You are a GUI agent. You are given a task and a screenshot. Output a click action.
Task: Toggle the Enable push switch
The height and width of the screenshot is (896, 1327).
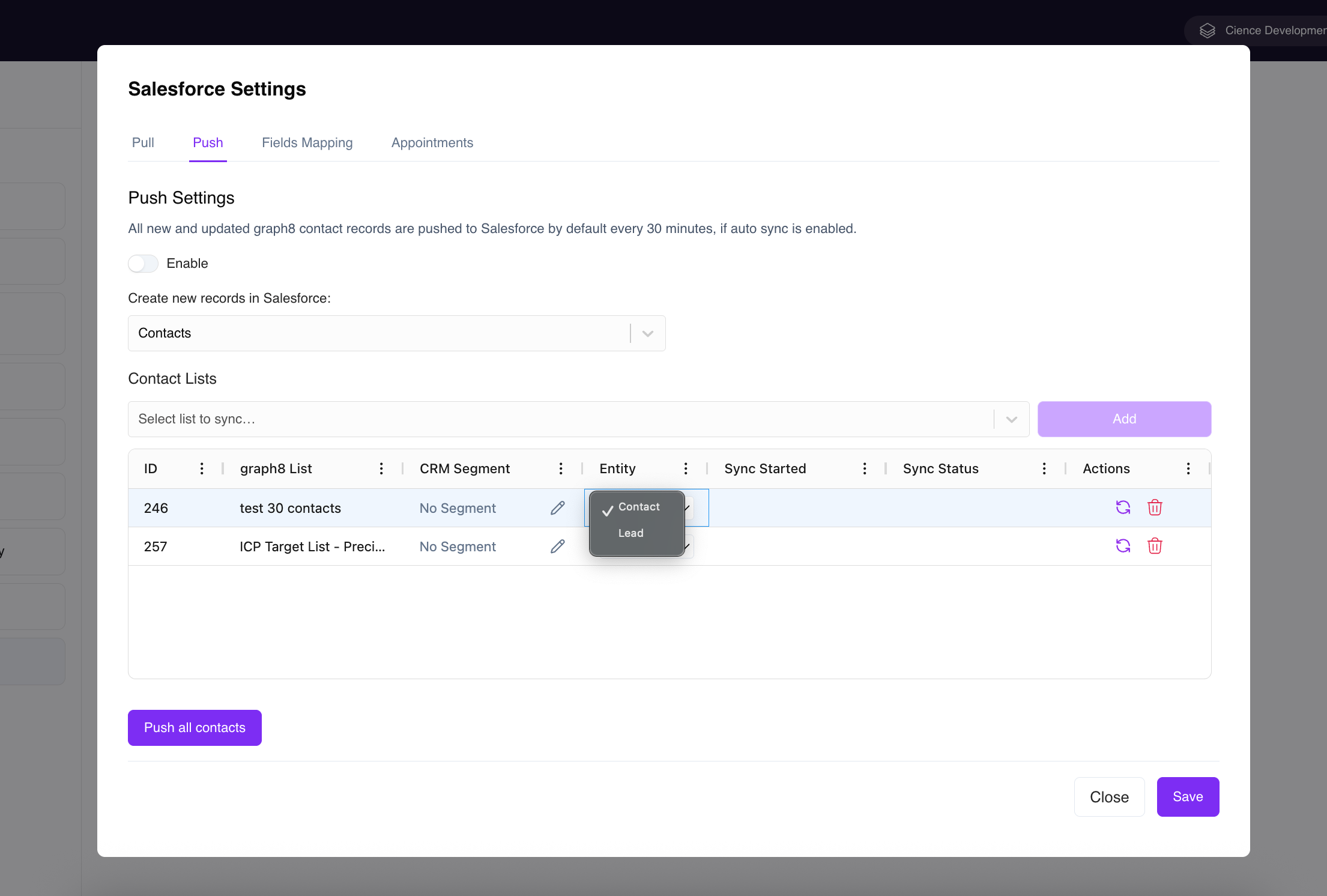pyautogui.click(x=143, y=264)
